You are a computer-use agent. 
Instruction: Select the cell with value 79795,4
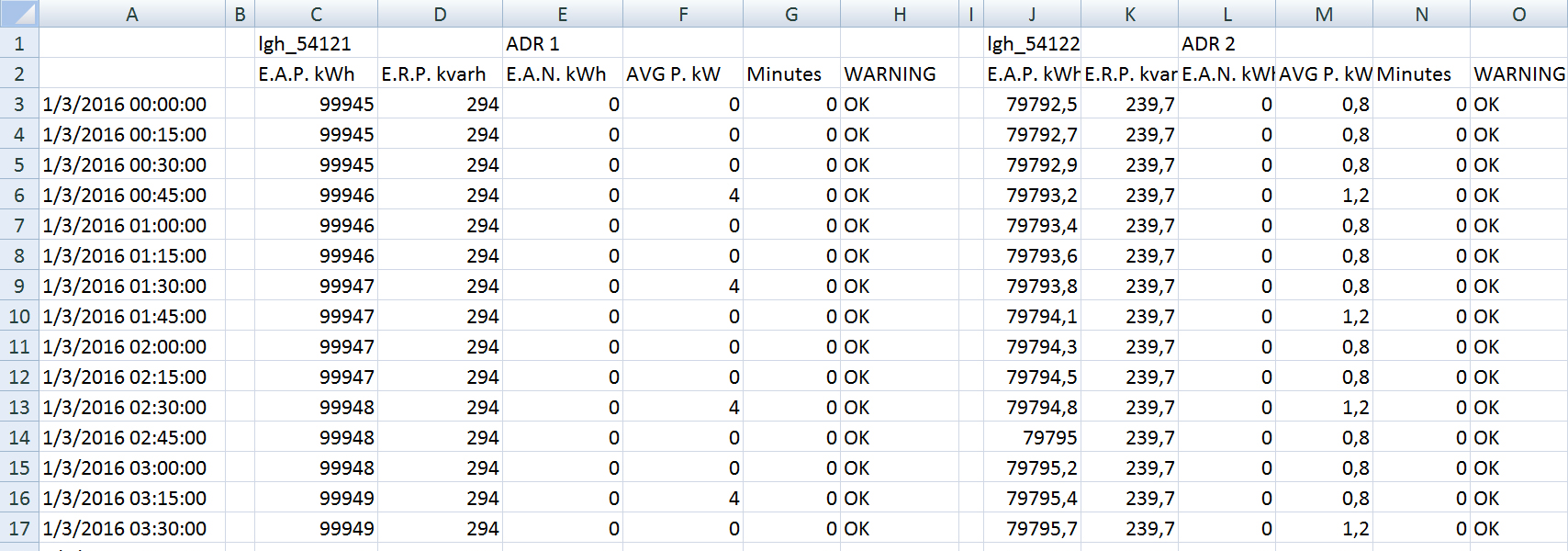pos(1032,498)
